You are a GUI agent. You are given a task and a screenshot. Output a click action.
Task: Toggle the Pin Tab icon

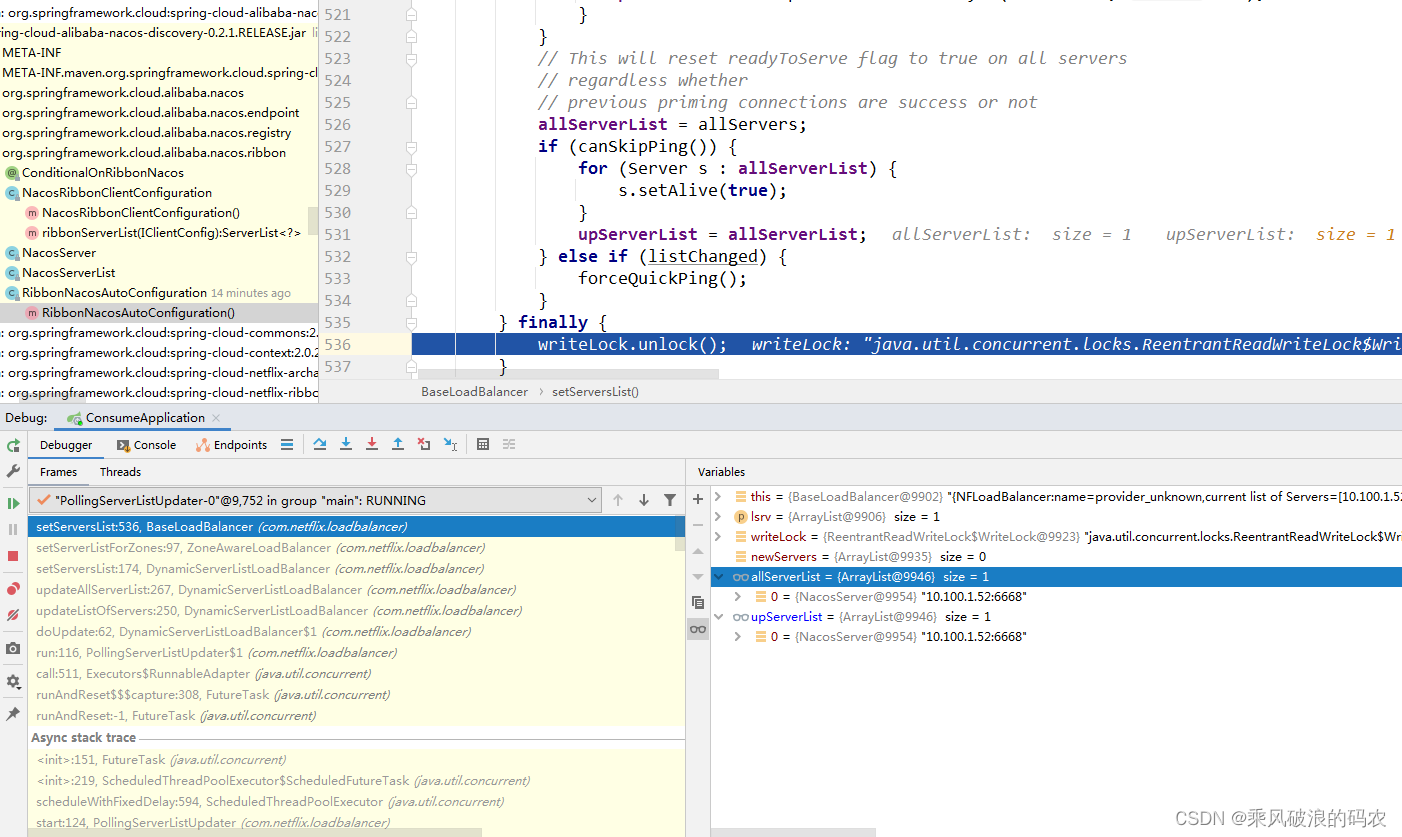point(13,714)
